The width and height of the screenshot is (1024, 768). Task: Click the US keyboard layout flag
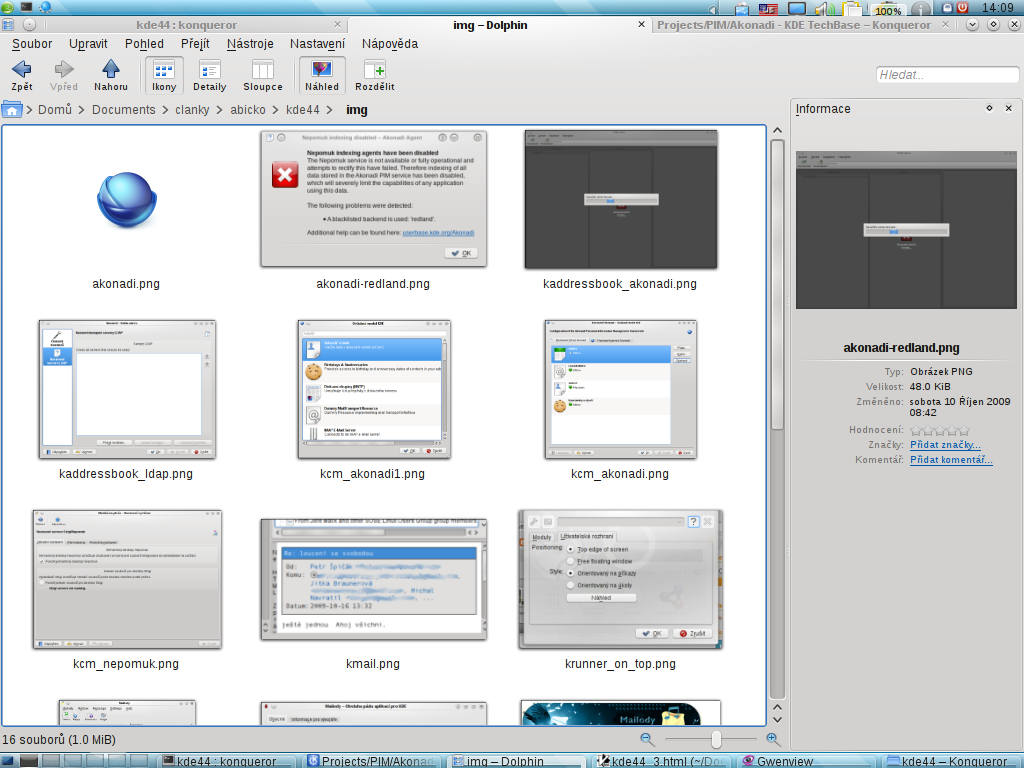pyautogui.click(x=768, y=9)
